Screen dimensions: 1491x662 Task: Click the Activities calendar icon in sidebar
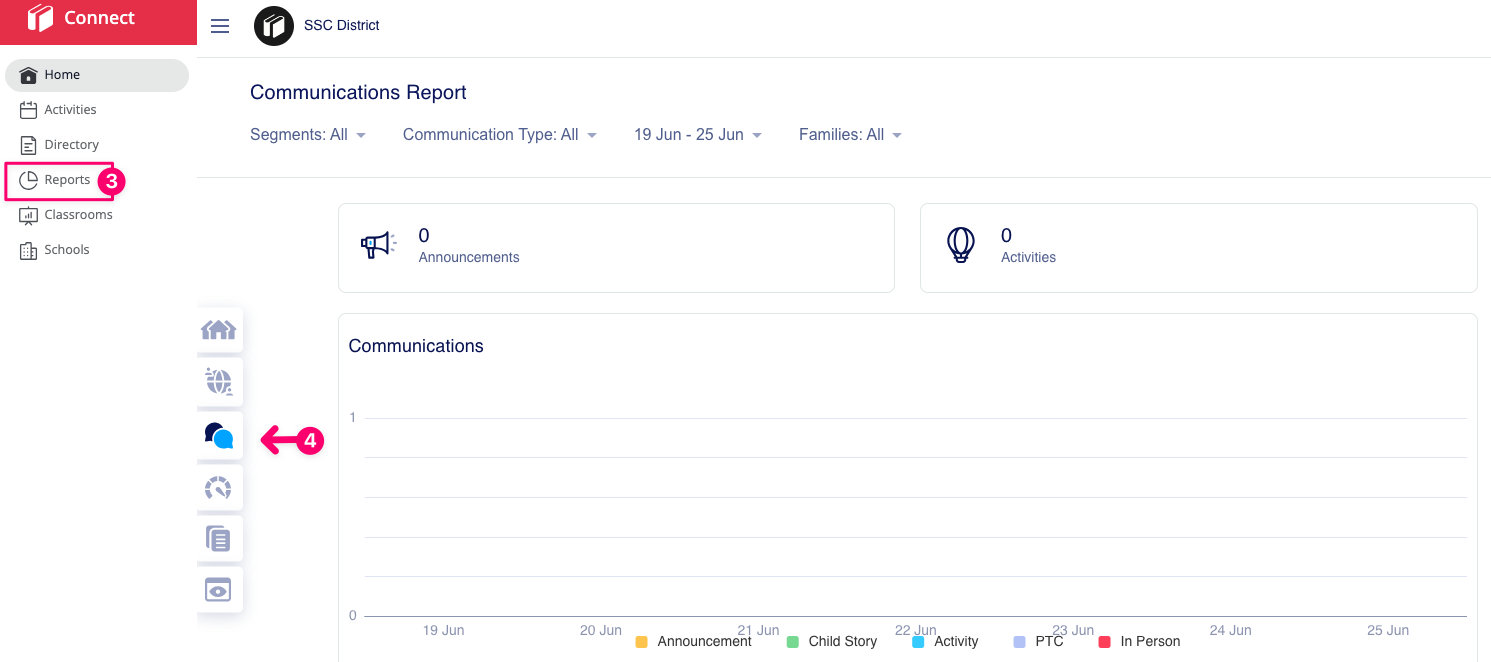tap(28, 110)
